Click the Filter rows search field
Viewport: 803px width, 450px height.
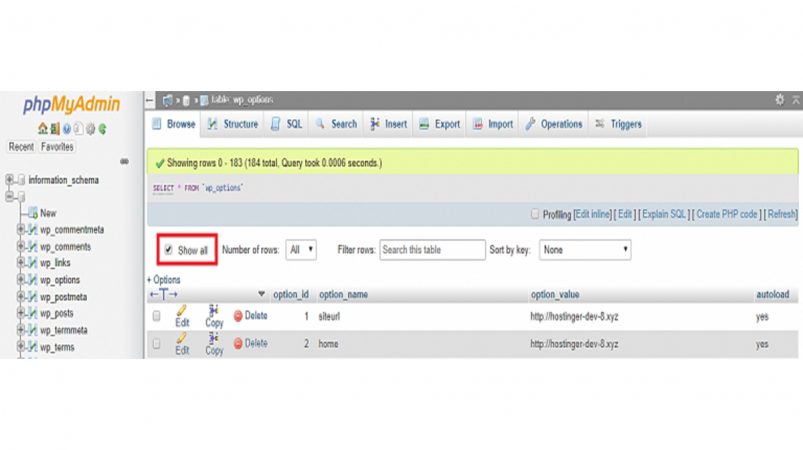coord(432,250)
